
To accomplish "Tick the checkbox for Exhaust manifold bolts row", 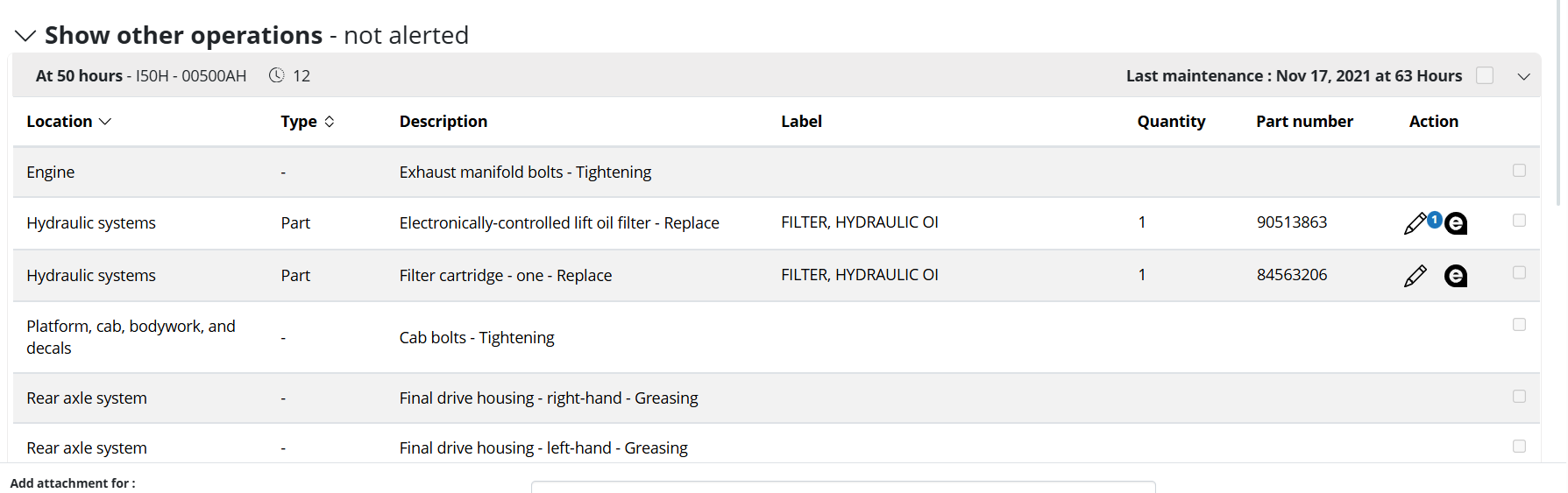I will [x=1519, y=171].
